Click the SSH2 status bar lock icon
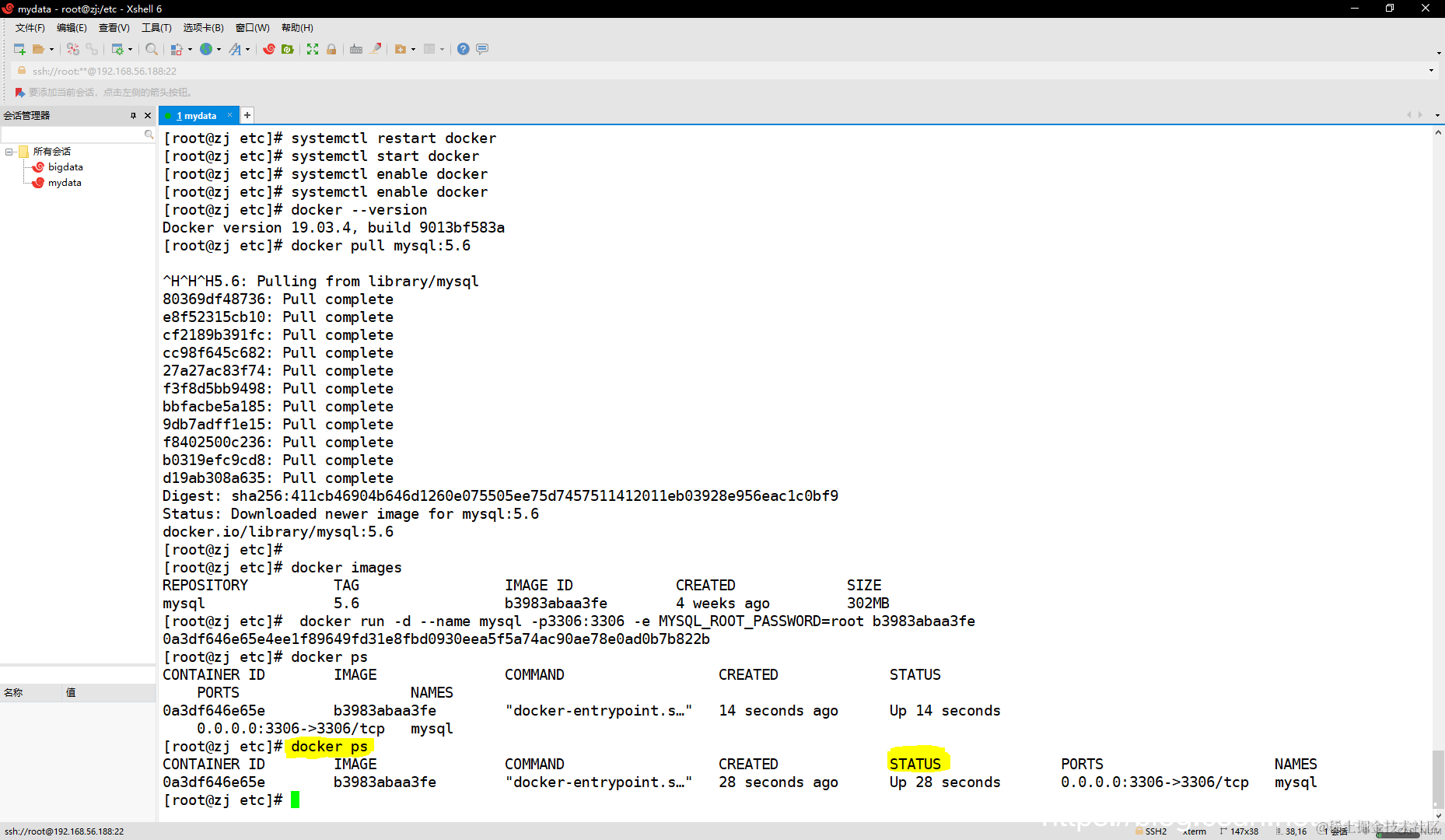Viewport: 1445px width, 840px height. click(1139, 831)
